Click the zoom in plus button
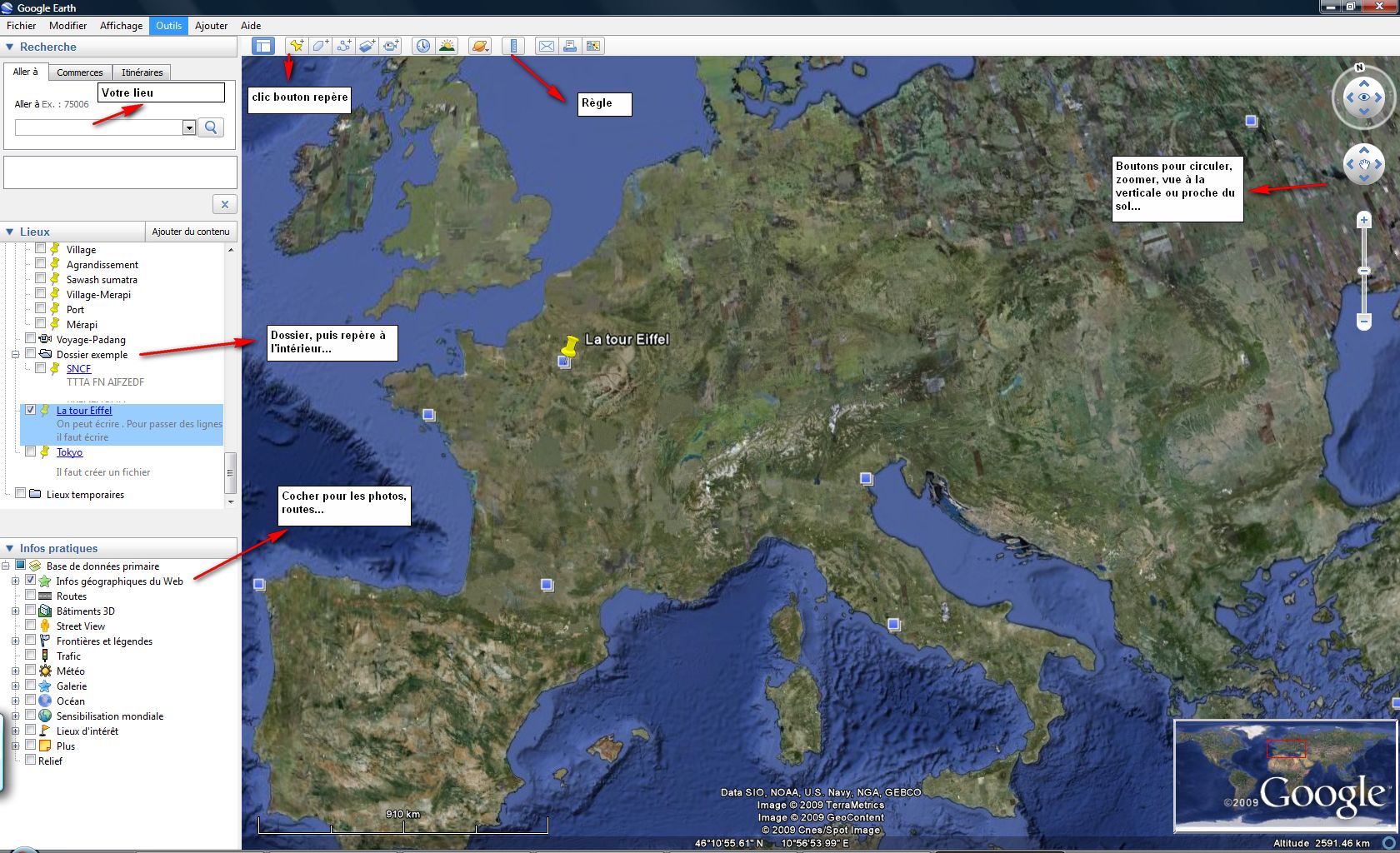 point(1364,220)
